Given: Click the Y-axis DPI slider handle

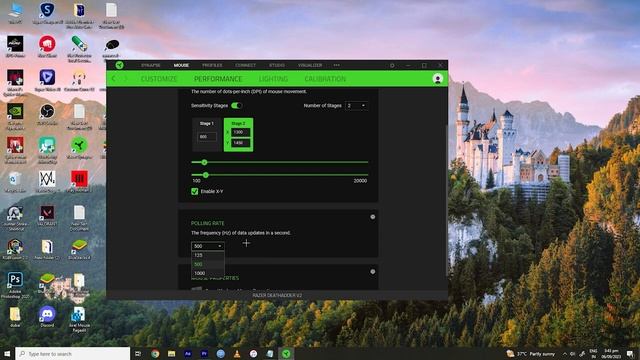Looking at the screenshot, I should coord(206,175).
